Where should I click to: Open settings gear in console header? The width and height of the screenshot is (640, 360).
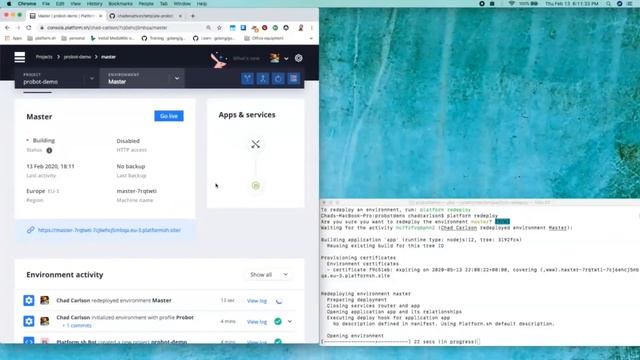(299, 58)
